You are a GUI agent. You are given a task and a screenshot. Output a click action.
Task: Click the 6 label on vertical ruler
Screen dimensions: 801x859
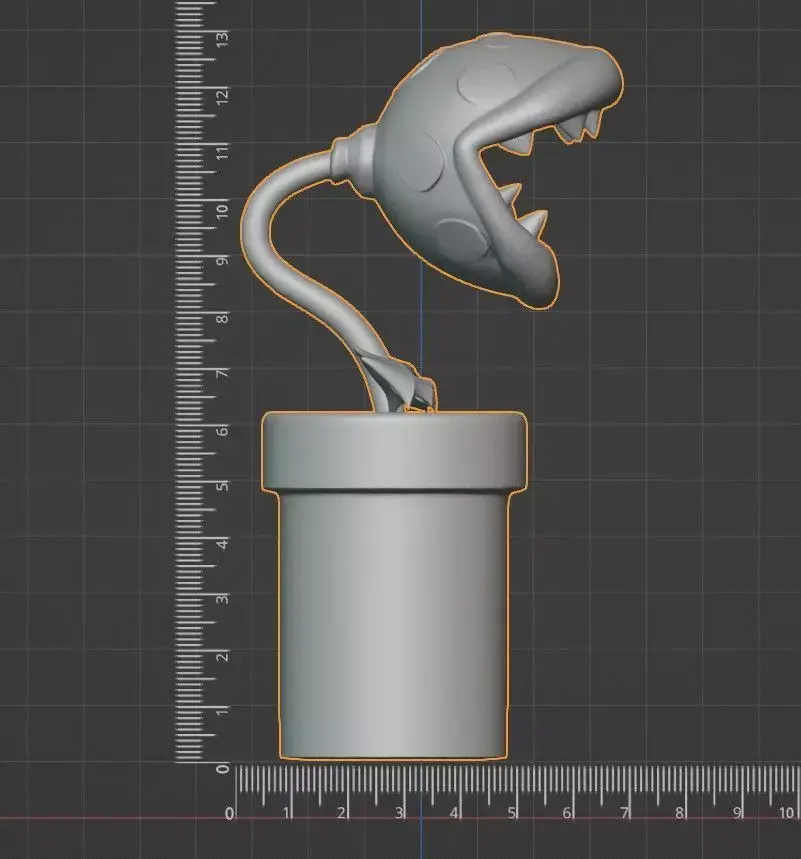pyautogui.click(x=222, y=431)
